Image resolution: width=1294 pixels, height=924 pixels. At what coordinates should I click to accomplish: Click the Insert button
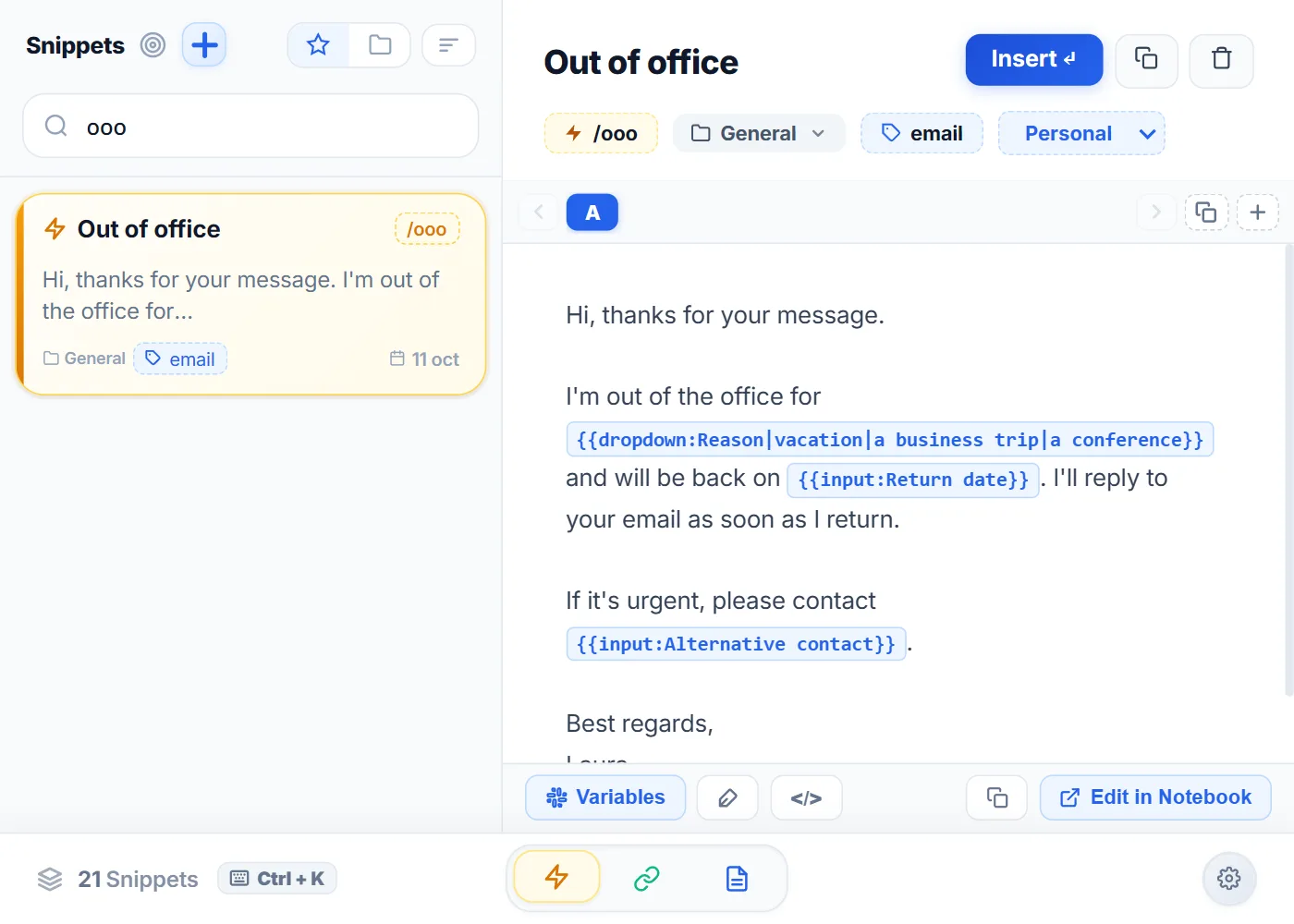1034,60
